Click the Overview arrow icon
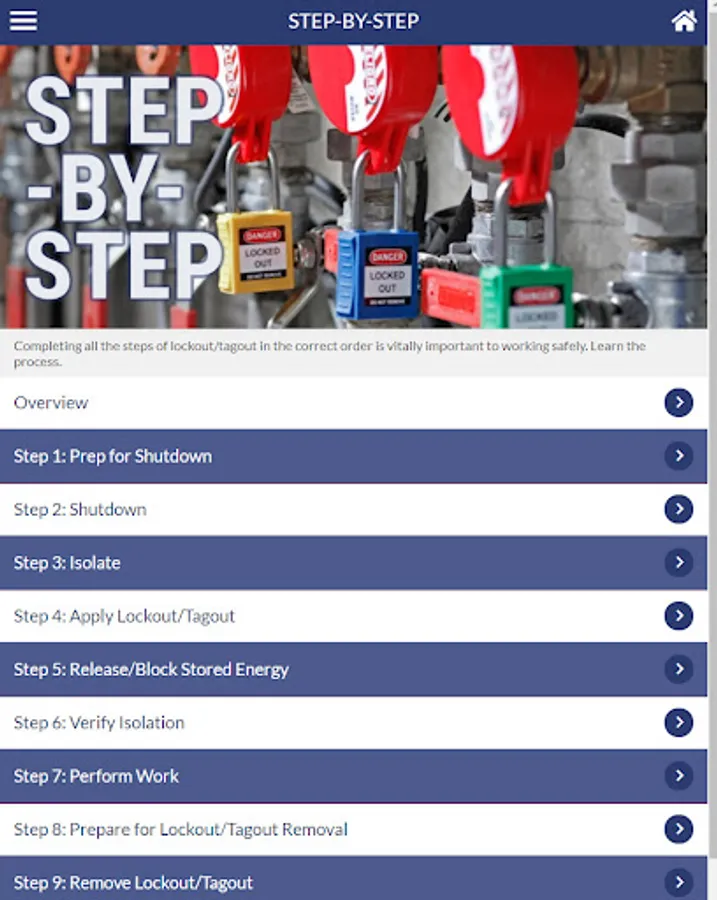The width and height of the screenshot is (717, 900). click(679, 402)
